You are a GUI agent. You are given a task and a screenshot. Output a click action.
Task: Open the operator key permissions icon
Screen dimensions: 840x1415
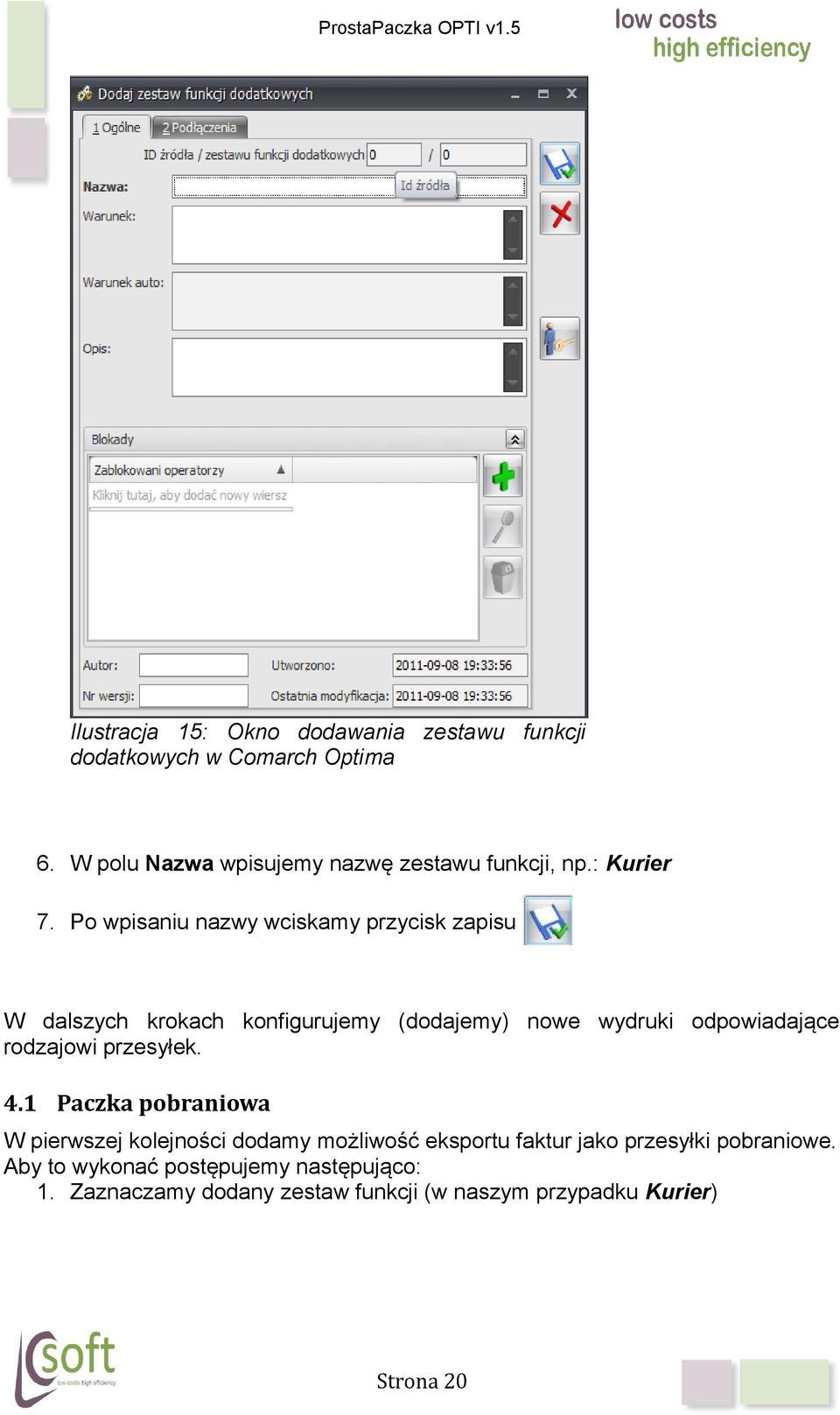pos(560,339)
